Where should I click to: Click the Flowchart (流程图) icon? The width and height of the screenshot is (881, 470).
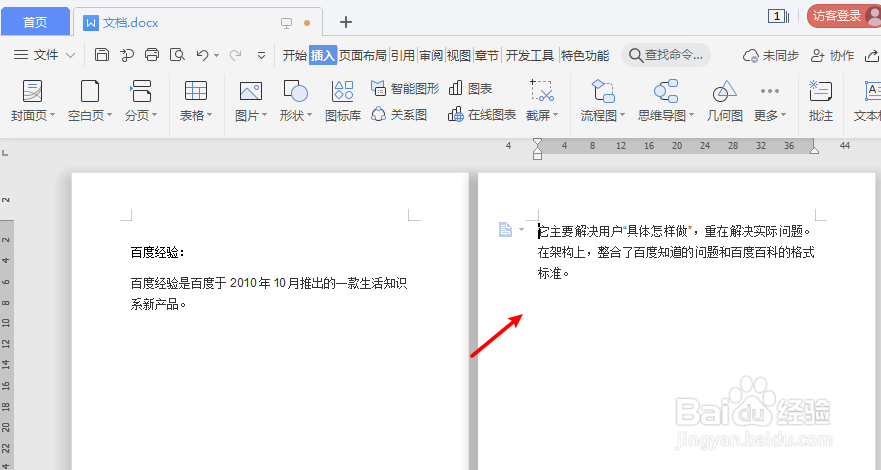(603, 90)
